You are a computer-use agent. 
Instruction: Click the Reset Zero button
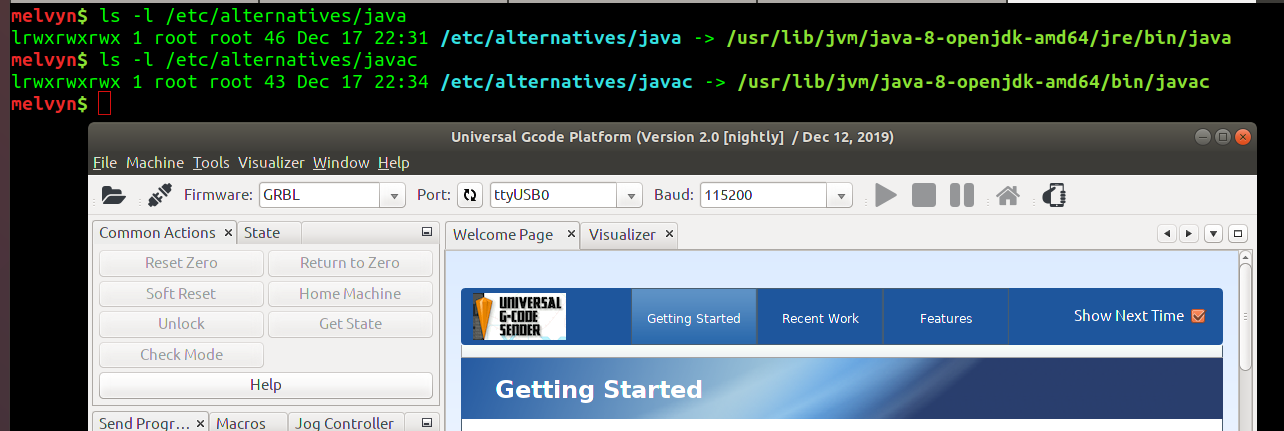(x=181, y=263)
